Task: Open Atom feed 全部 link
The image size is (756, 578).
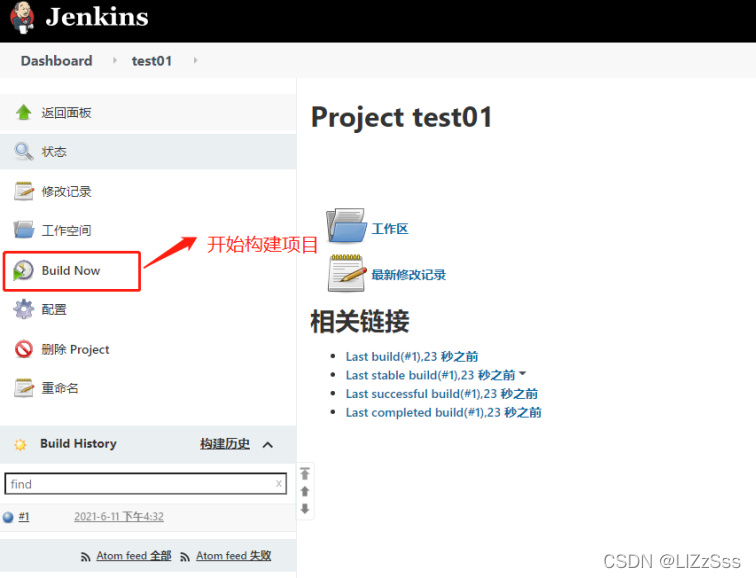Action: [x=134, y=556]
